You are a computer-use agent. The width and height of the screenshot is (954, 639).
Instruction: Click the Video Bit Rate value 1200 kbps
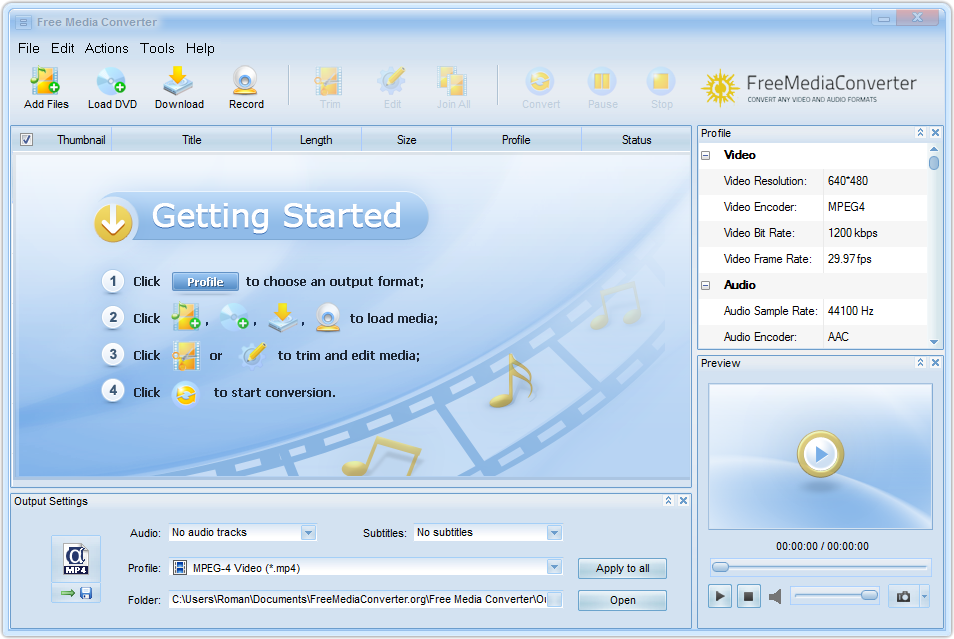(x=852, y=233)
